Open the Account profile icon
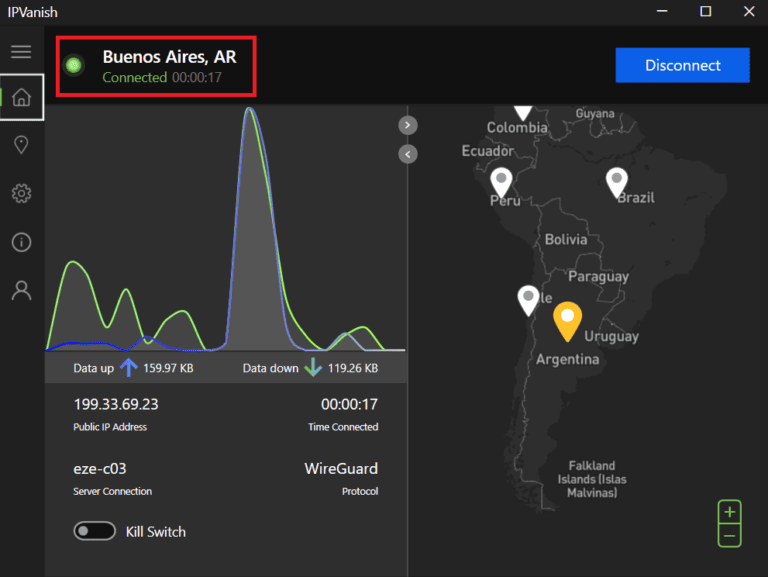This screenshot has width=768, height=577. coord(21,290)
